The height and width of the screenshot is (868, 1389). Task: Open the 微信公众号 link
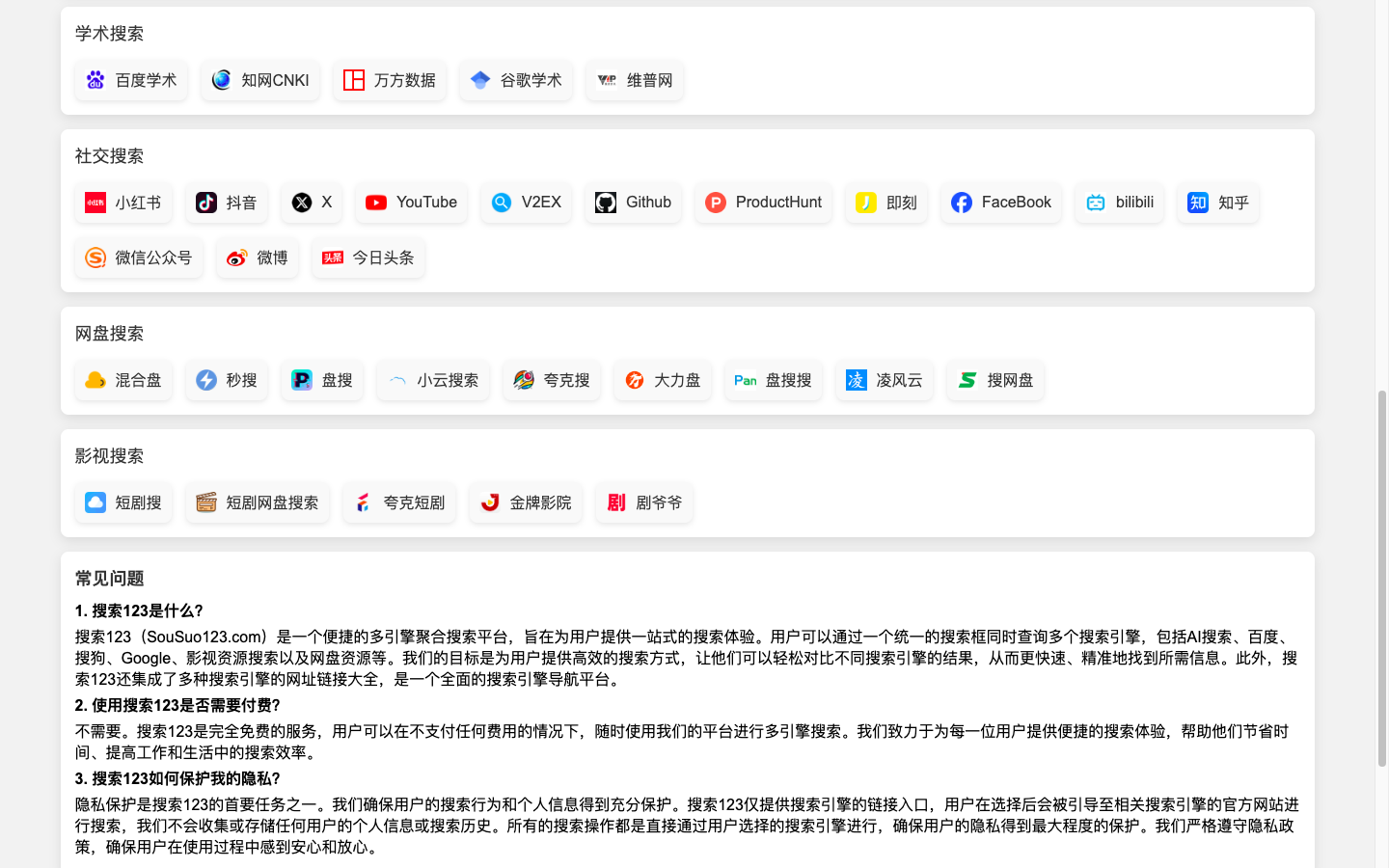pyautogui.click(x=139, y=258)
